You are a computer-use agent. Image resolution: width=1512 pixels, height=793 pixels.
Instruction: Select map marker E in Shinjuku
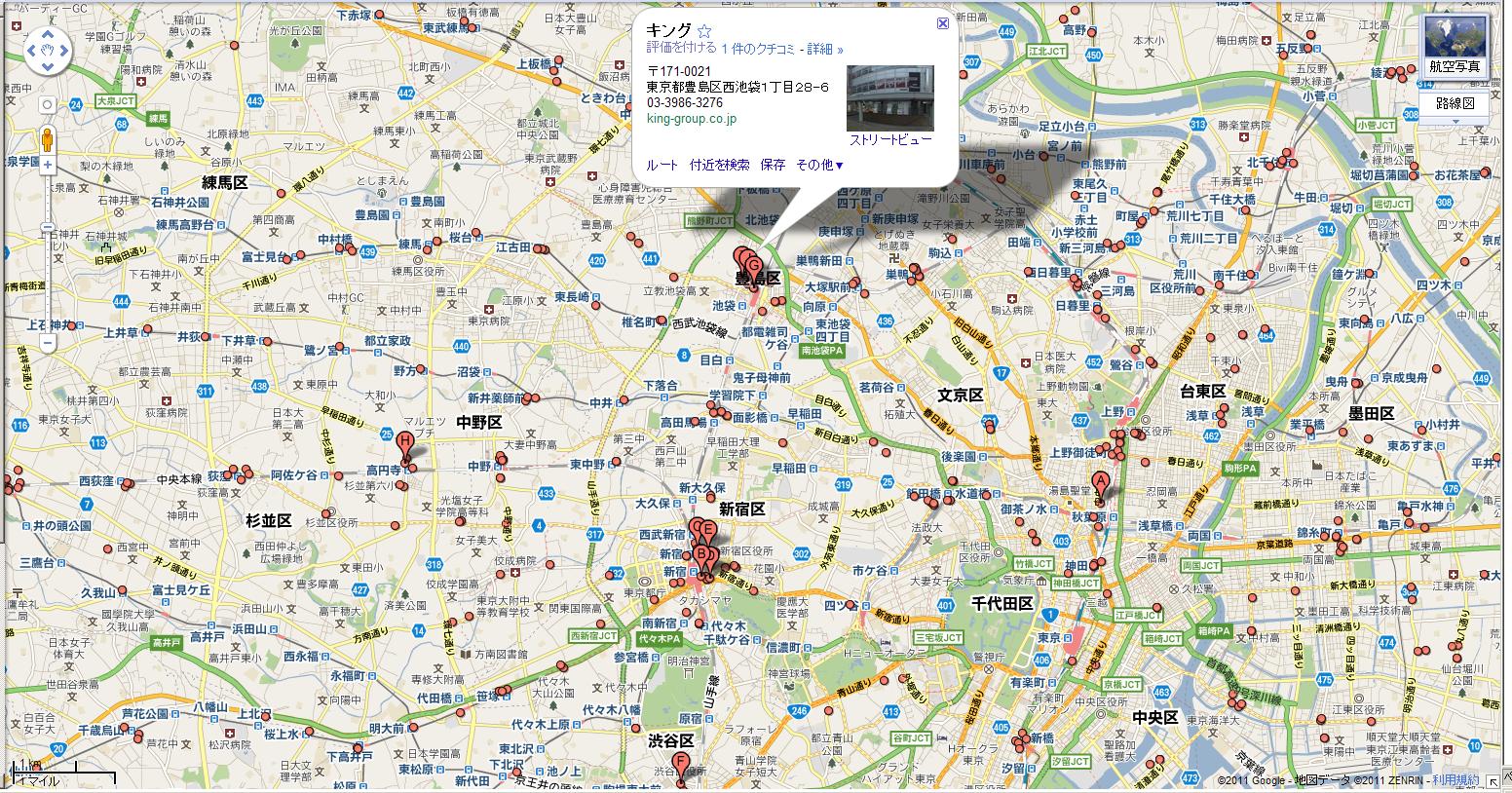tap(709, 533)
